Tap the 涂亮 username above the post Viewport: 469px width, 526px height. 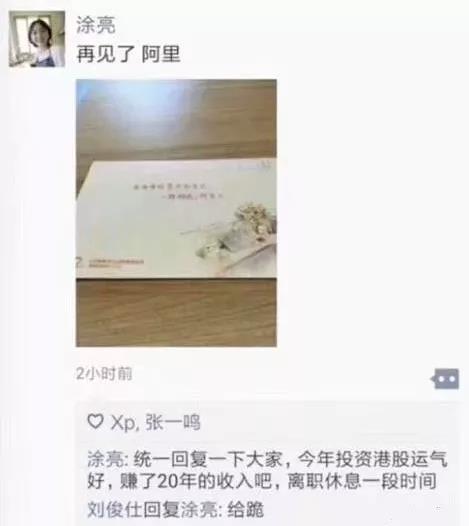pyautogui.click(x=96, y=25)
